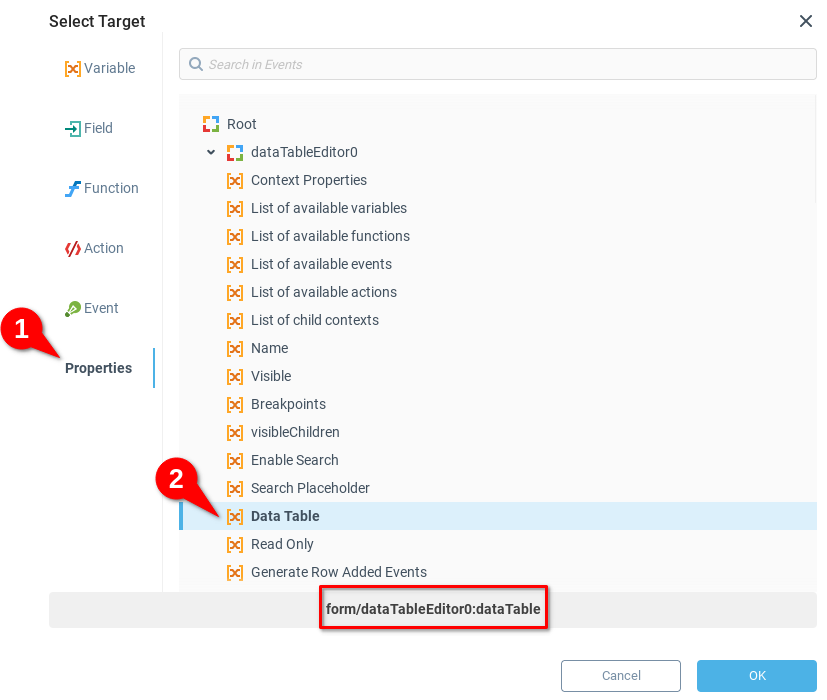The width and height of the screenshot is (827, 700).
Task: Focus the Search in Events field
Action: tap(500, 64)
